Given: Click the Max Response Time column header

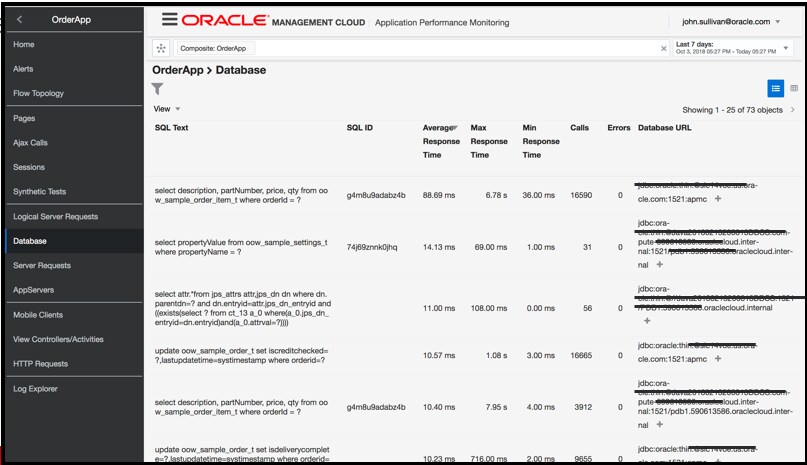Looking at the screenshot, I should pos(489,141).
